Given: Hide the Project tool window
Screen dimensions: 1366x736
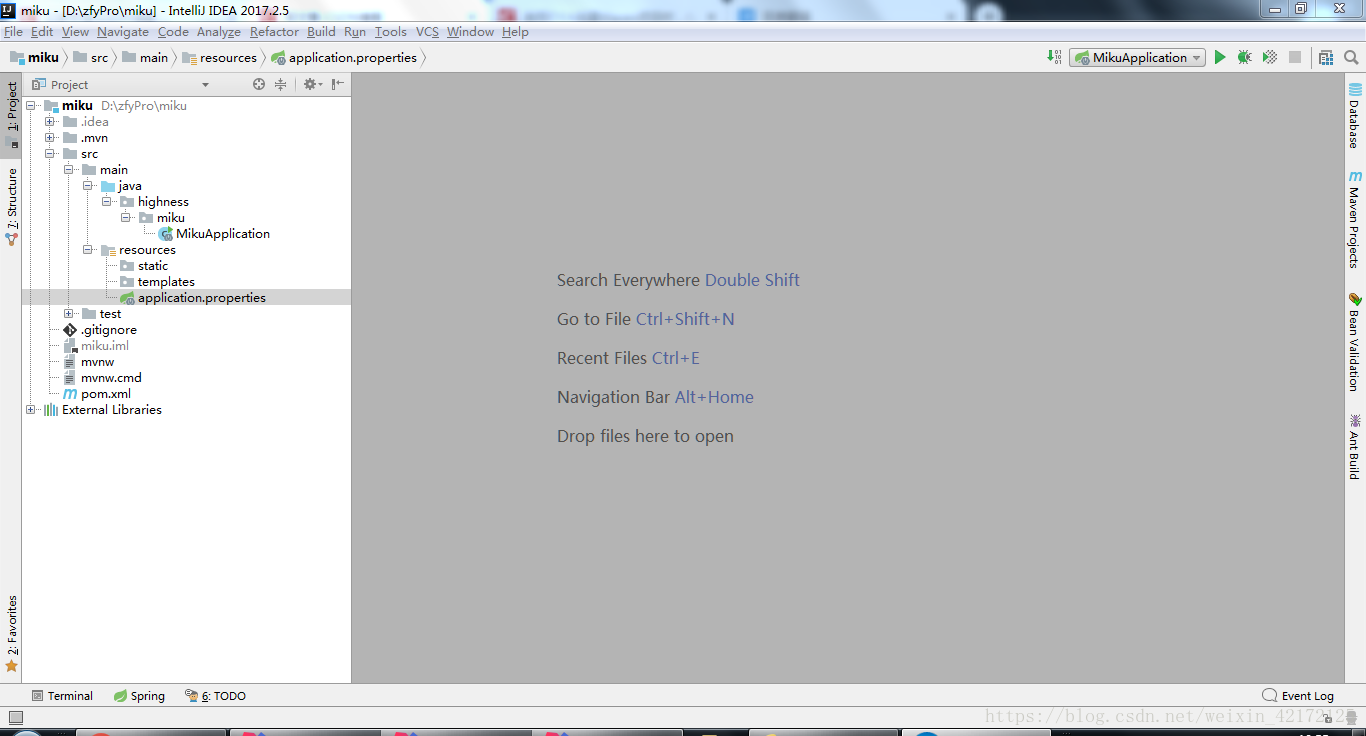Looking at the screenshot, I should 338,85.
